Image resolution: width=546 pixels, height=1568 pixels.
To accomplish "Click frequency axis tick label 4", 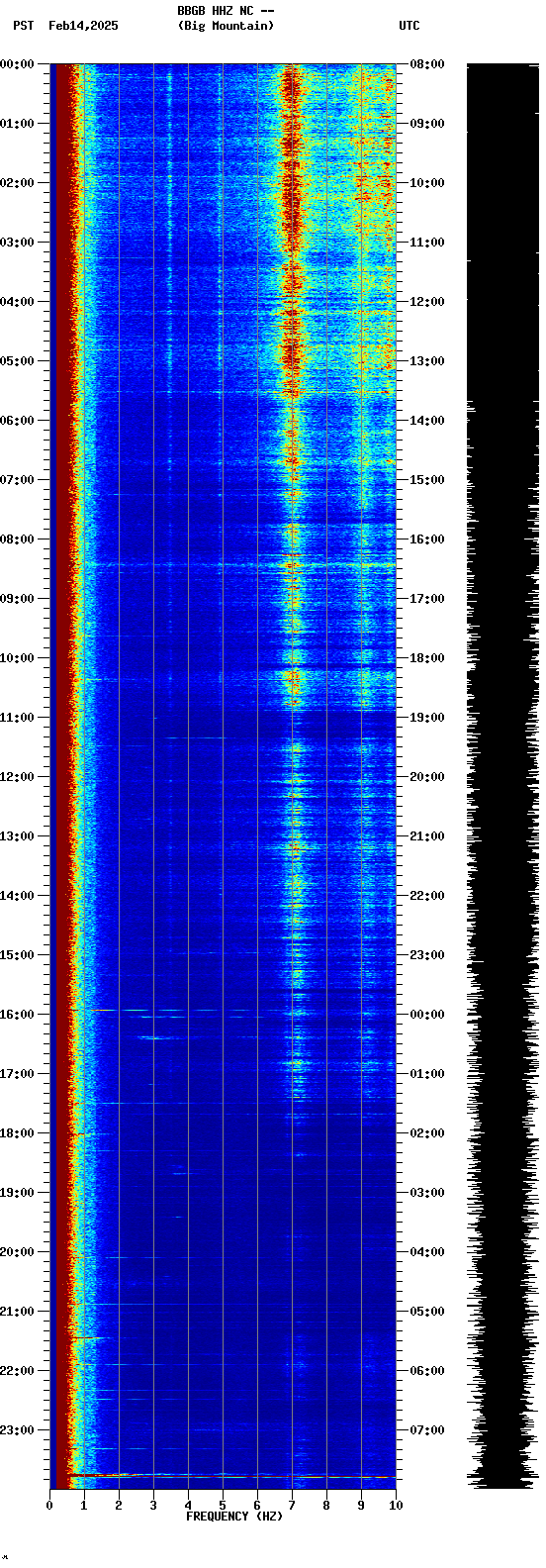I will [x=188, y=1506].
